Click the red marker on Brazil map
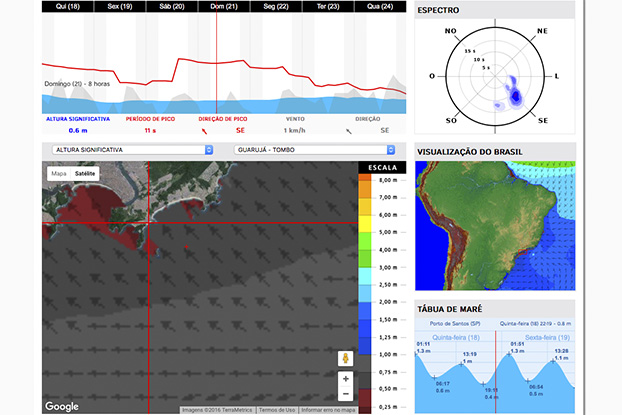Screen dimensions: 622x415 click(x=522, y=252)
